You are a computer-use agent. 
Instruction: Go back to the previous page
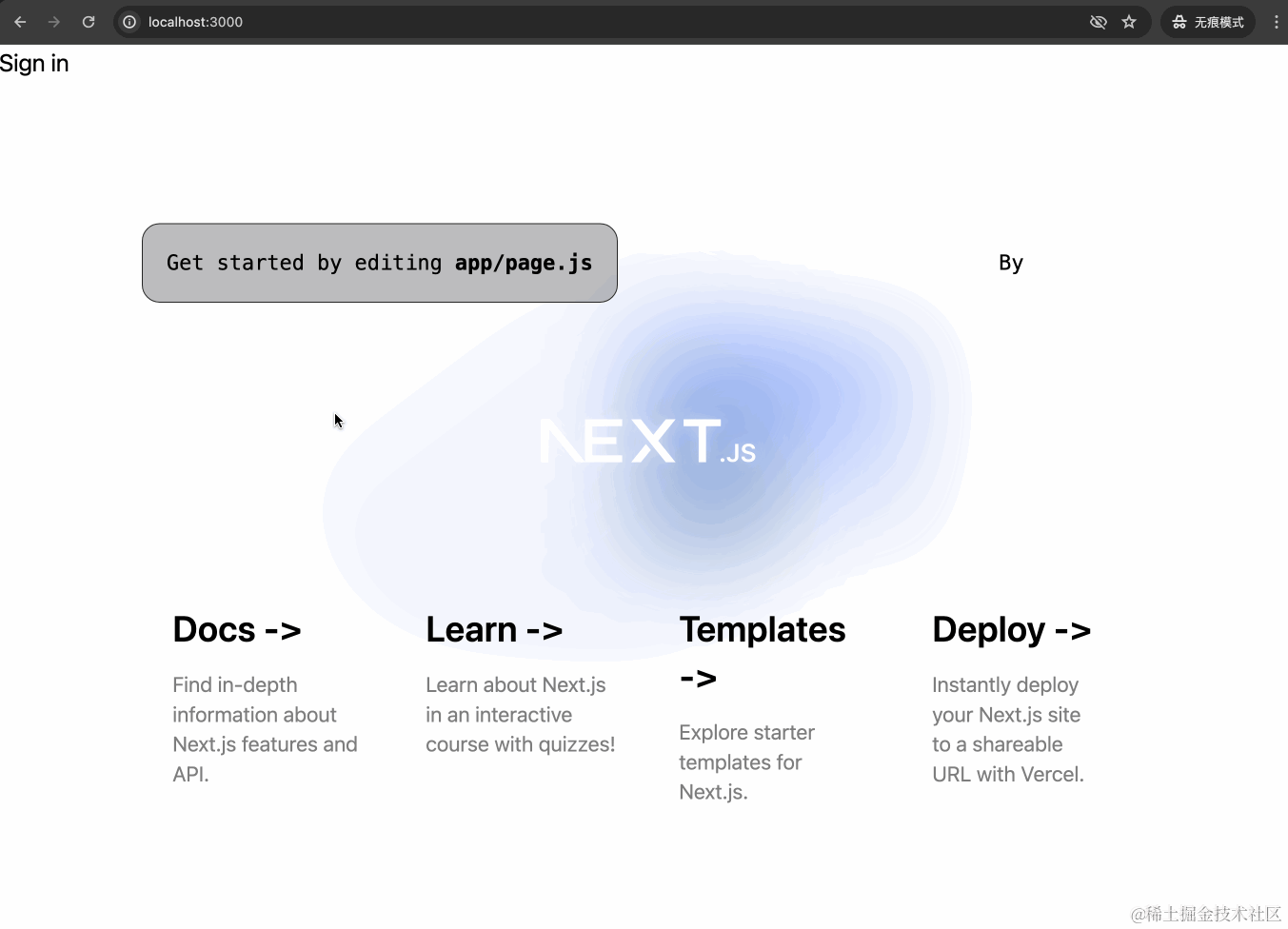point(20,22)
